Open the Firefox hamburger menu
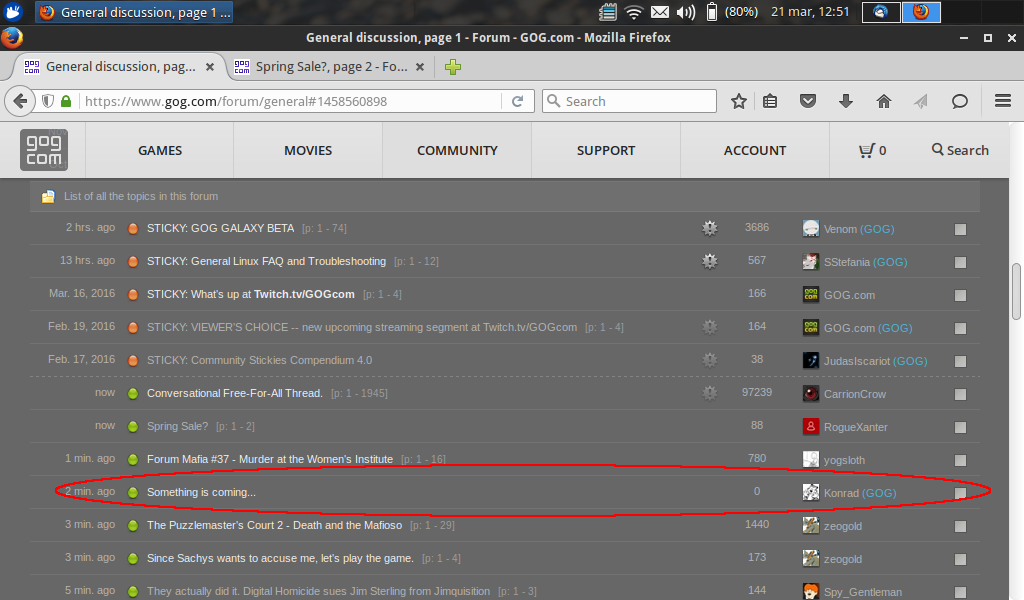1024x600 pixels. [x=1003, y=101]
